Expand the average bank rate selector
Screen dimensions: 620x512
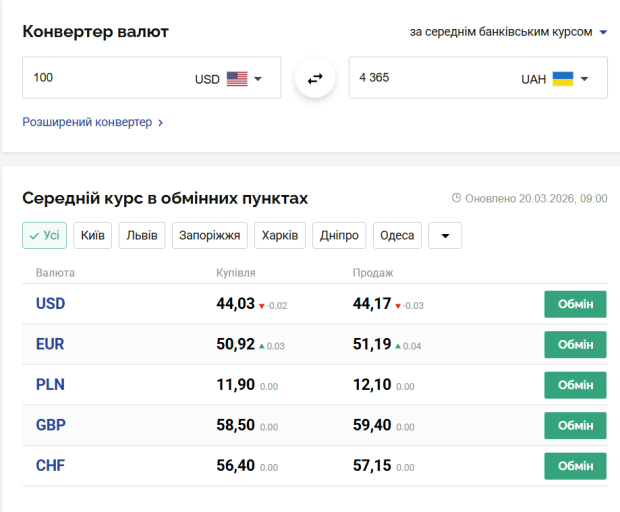click(508, 32)
